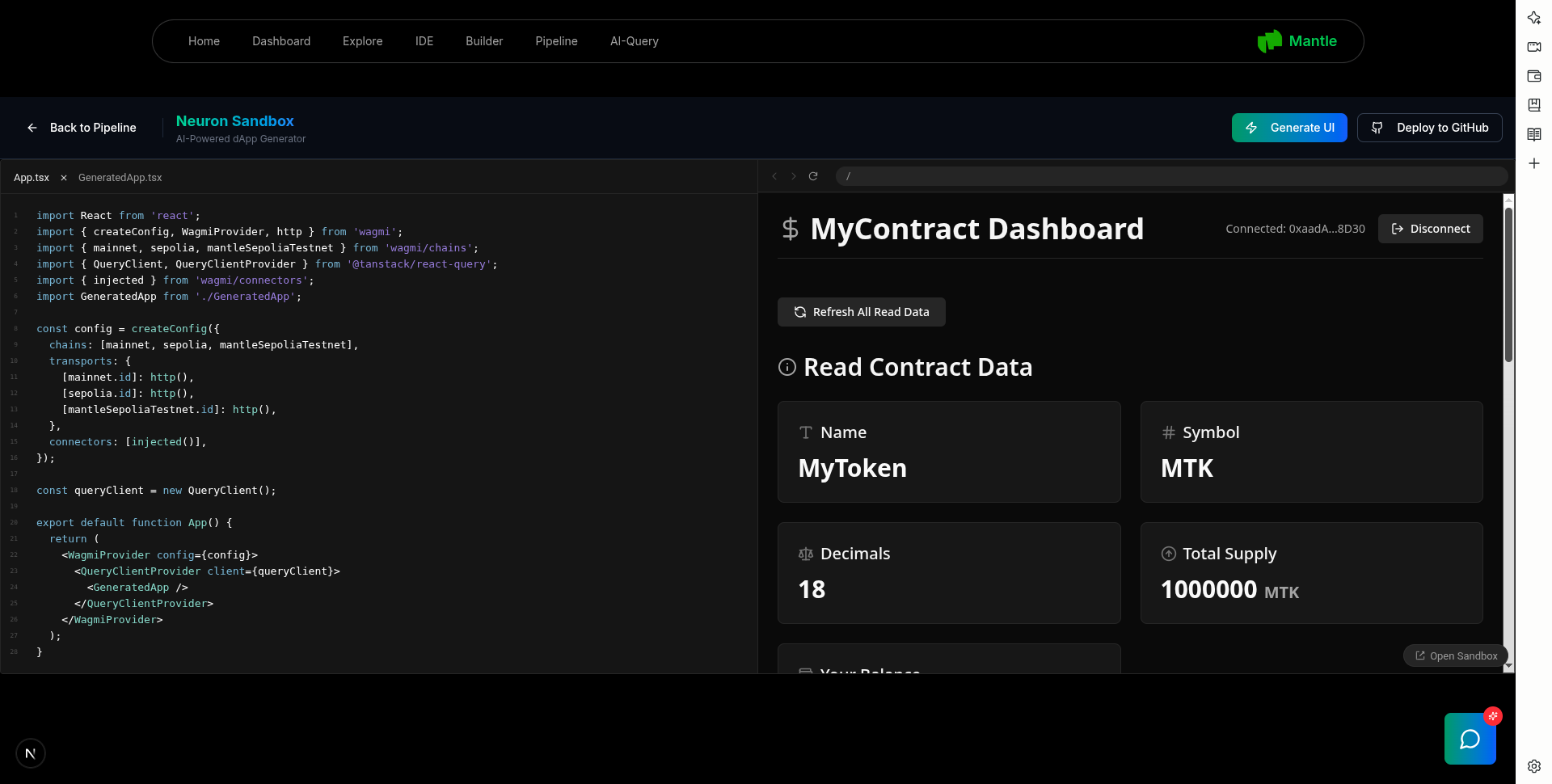The height and width of the screenshot is (784, 1552).
Task: Open the wallet icon in the right sidebar
Action: 1534,76
